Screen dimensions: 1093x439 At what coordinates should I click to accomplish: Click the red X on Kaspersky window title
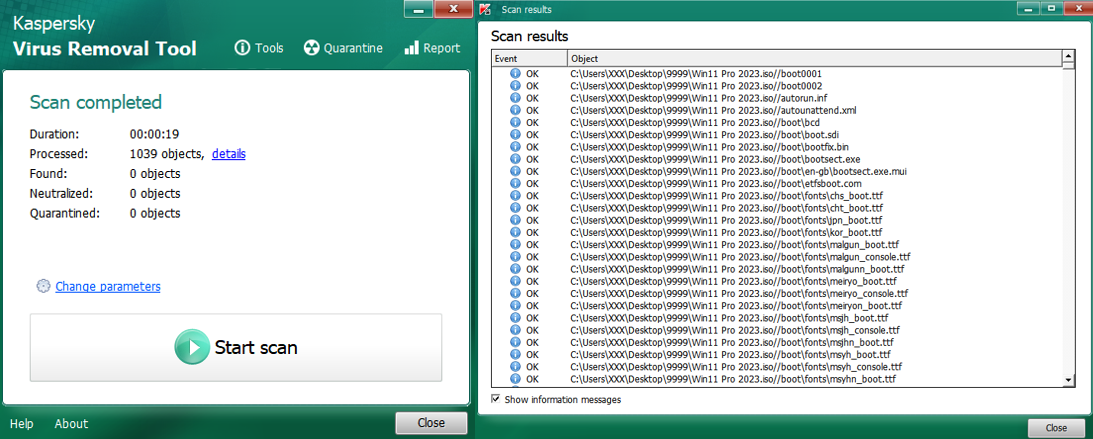pyautogui.click(x=454, y=8)
